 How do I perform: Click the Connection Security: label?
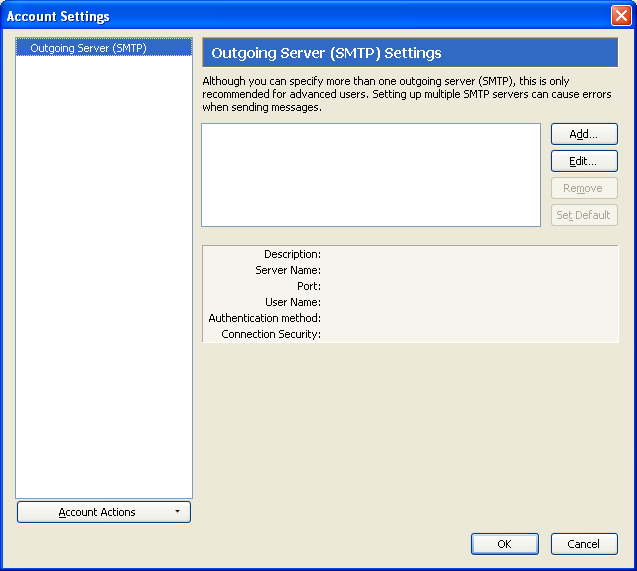click(271, 334)
